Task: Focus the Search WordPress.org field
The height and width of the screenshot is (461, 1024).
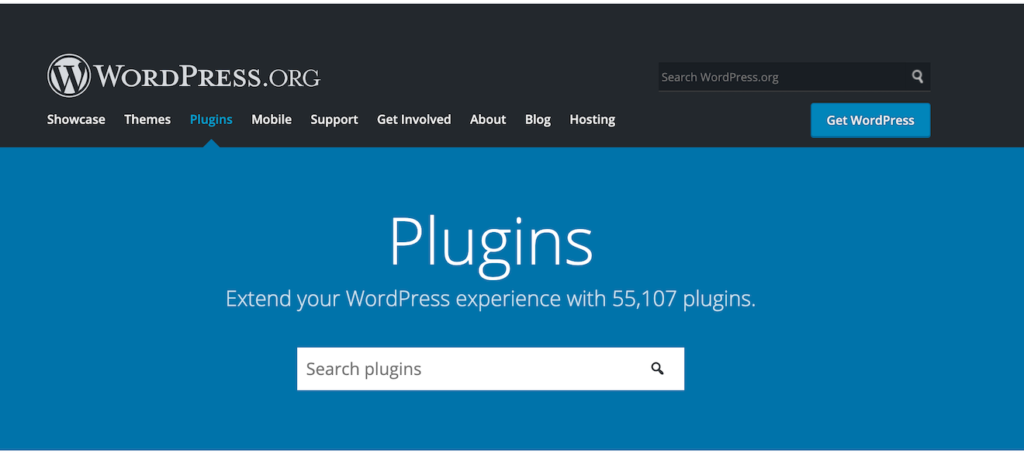Action: click(x=782, y=77)
